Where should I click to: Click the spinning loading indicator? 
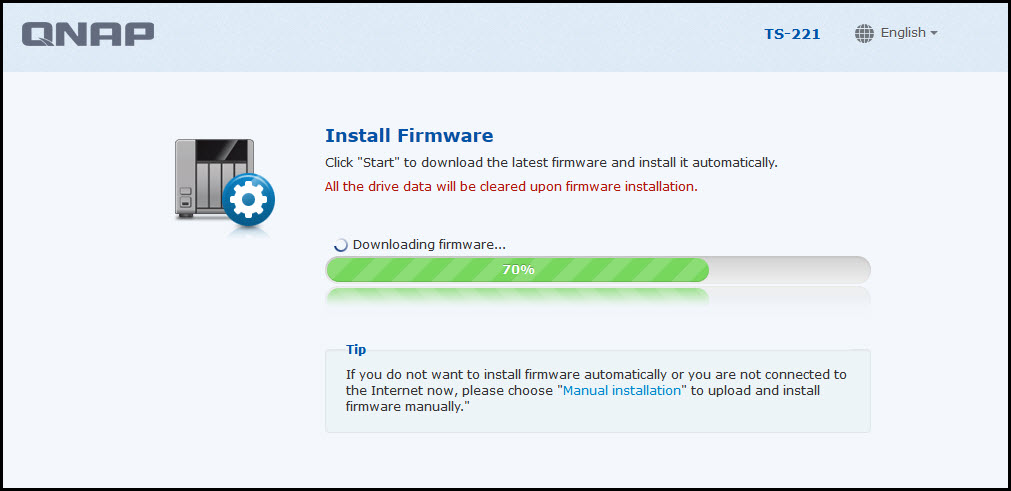click(x=340, y=245)
